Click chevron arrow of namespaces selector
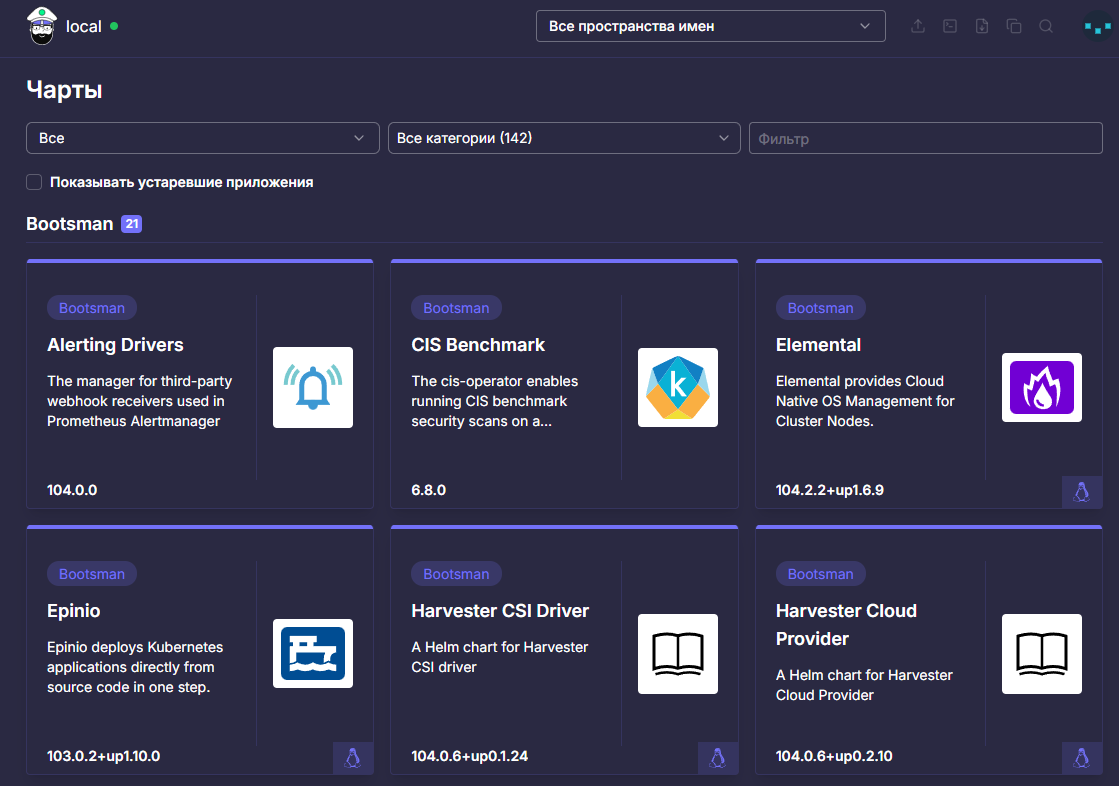The width and height of the screenshot is (1119, 786). (865, 26)
